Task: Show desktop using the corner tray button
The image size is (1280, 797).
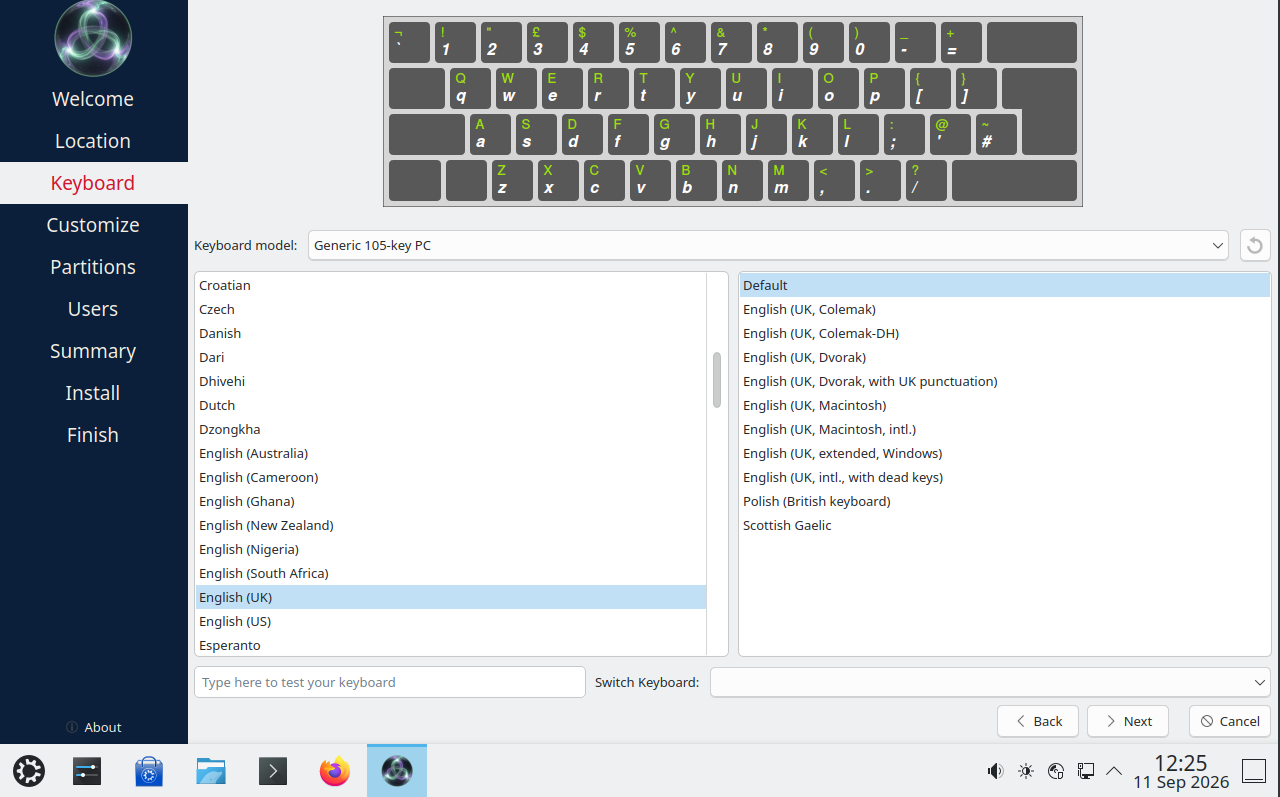Action: coord(1254,771)
